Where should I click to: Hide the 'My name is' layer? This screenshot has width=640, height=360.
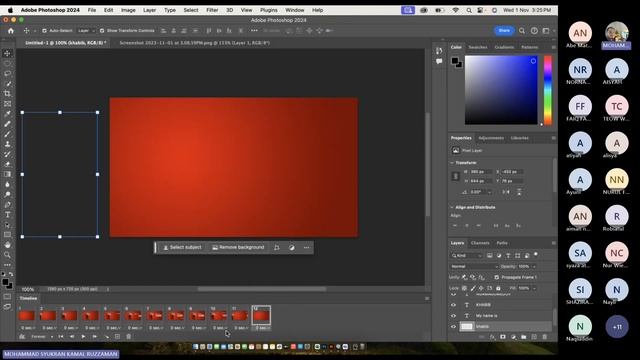[453, 316]
